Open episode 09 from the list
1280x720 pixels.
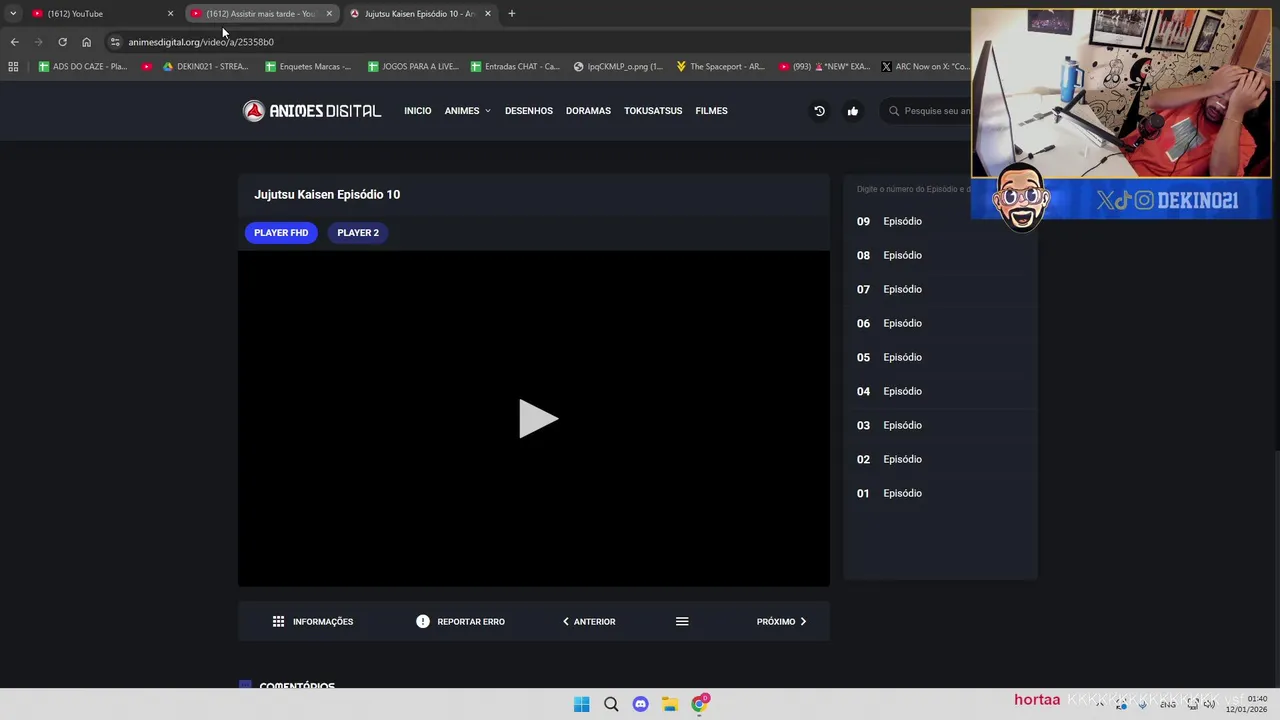click(x=940, y=221)
